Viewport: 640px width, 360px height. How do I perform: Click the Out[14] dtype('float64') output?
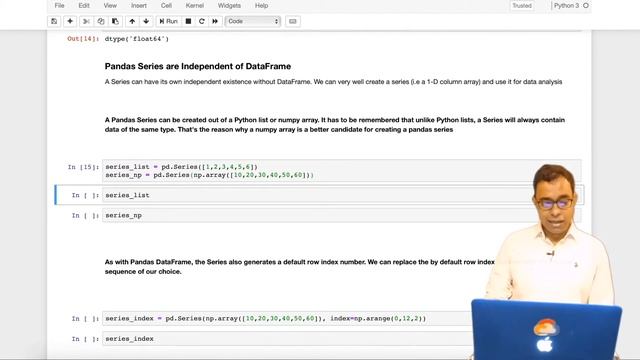click(x=137, y=39)
